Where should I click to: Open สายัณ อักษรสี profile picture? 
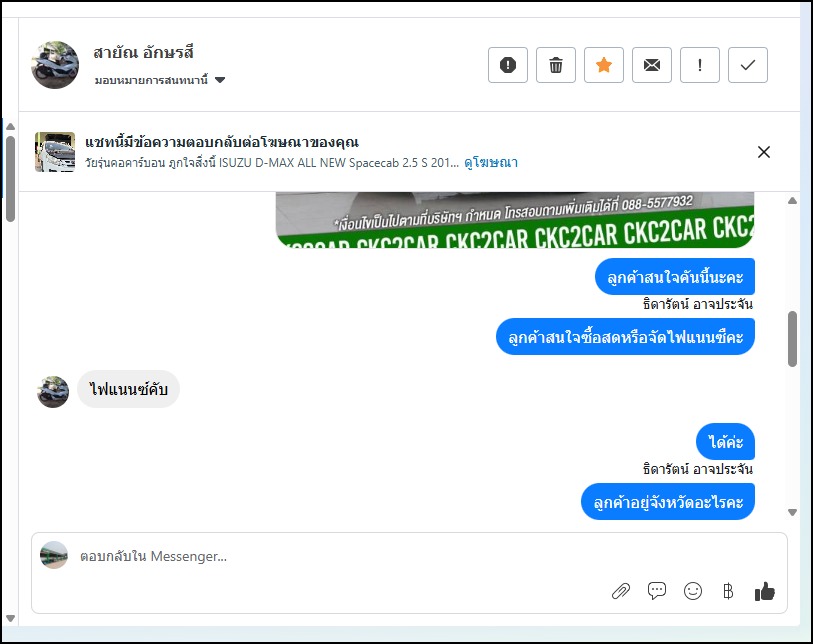coord(55,65)
